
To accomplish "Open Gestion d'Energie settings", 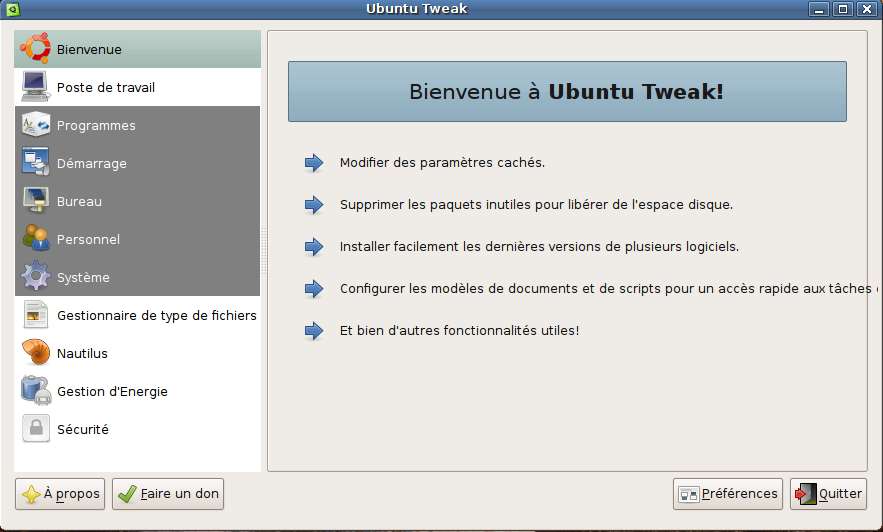I will (137, 391).
